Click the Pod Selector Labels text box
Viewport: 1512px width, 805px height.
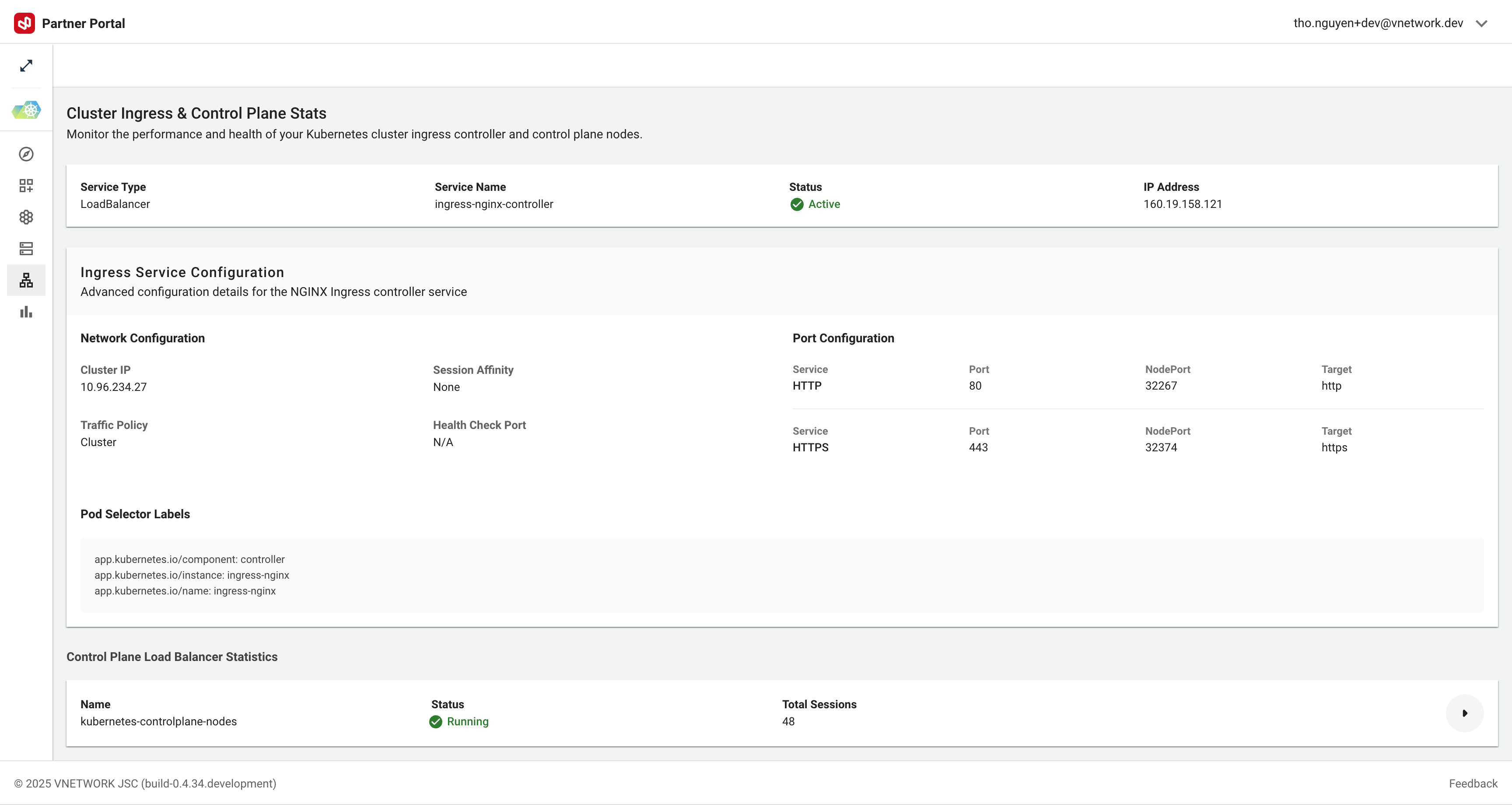(x=782, y=575)
